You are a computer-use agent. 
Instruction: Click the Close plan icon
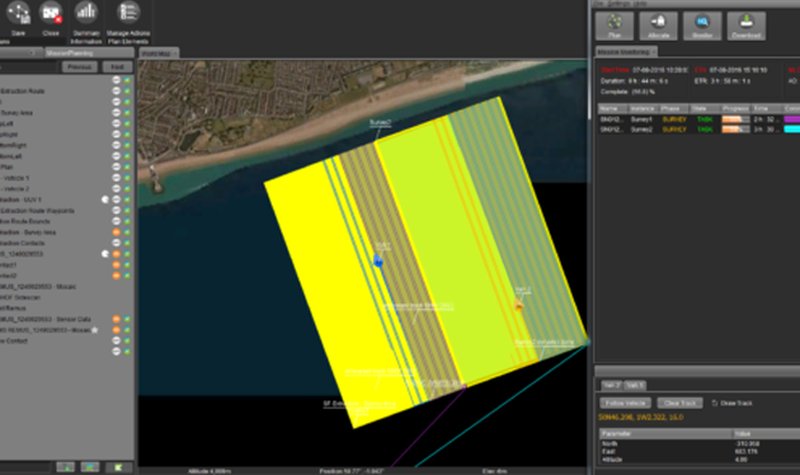click(50, 14)
